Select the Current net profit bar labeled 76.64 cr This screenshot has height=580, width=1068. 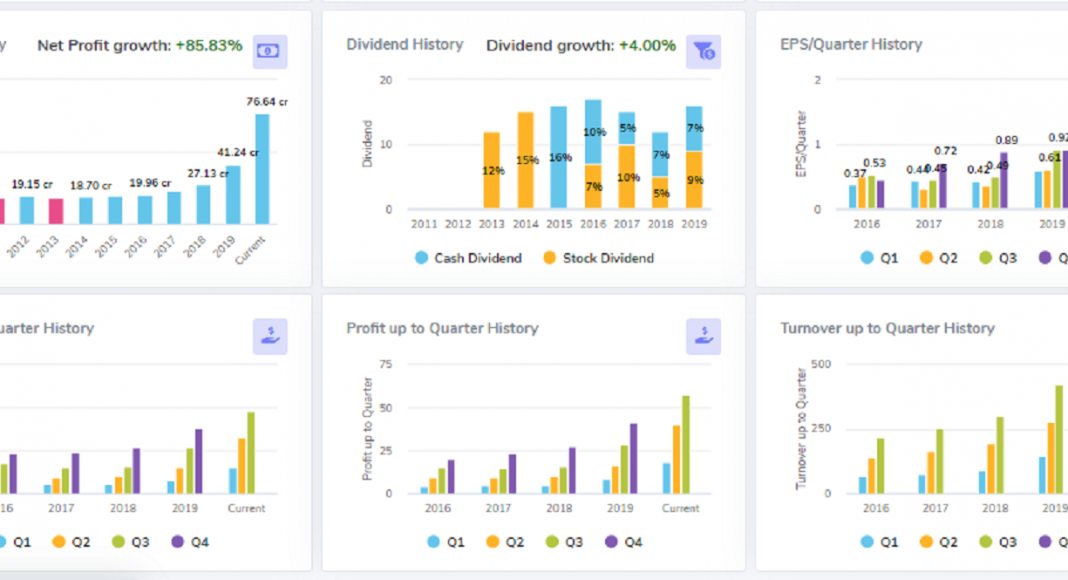(x=262, y=170)
